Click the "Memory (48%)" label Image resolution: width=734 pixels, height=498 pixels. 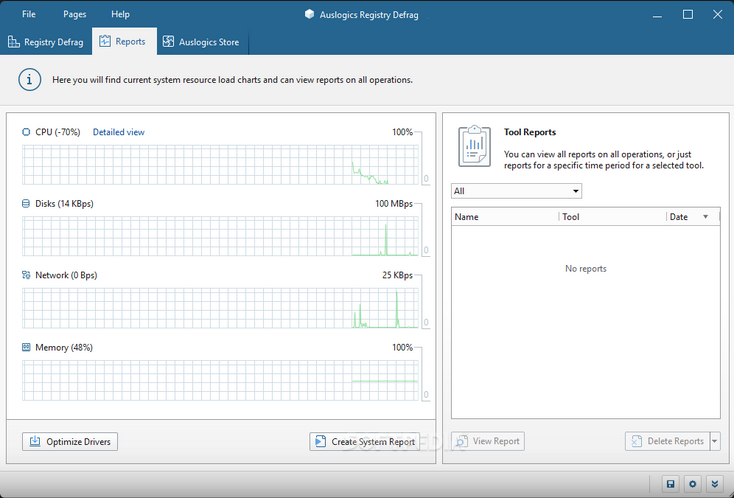point(64,348)
